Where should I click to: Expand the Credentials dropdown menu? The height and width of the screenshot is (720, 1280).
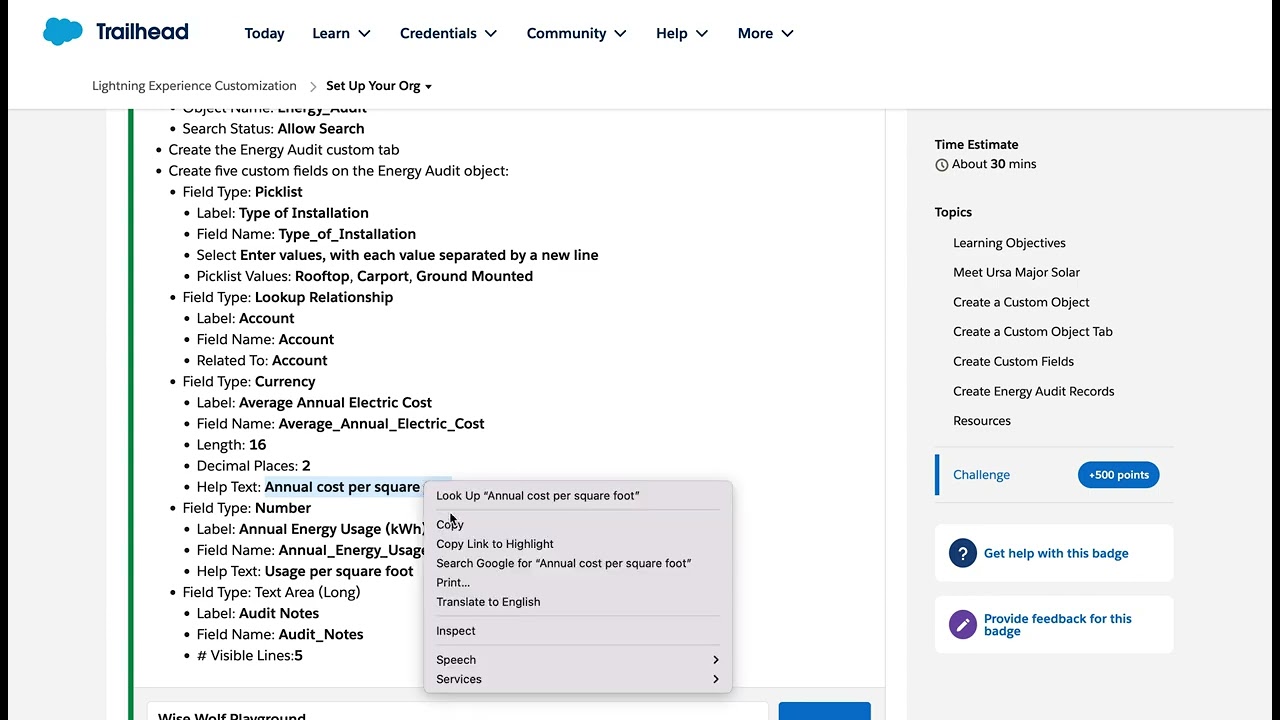pyautogui.click(x=448, y=33)
